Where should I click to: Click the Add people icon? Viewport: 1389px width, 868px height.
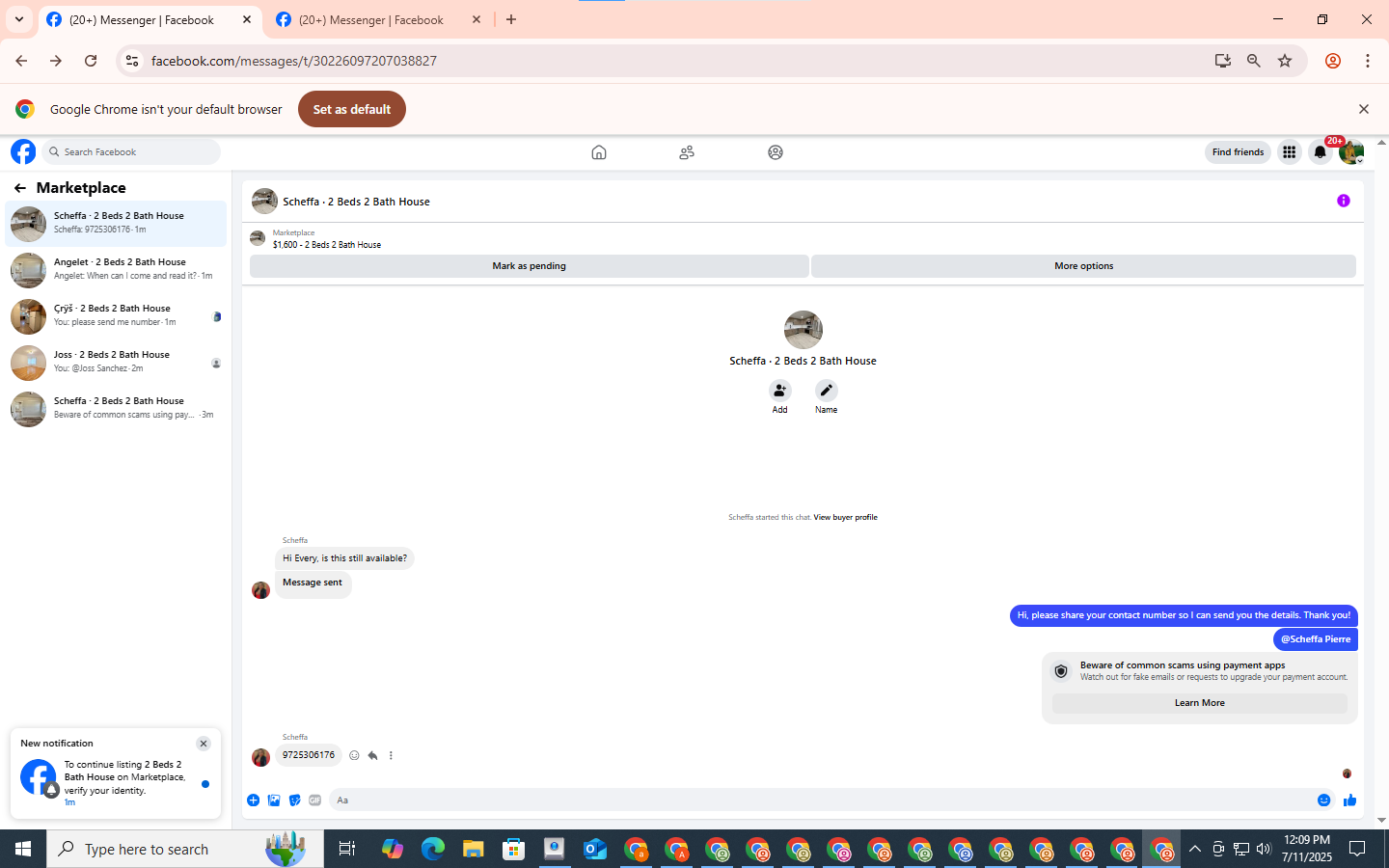coord(779,391)
